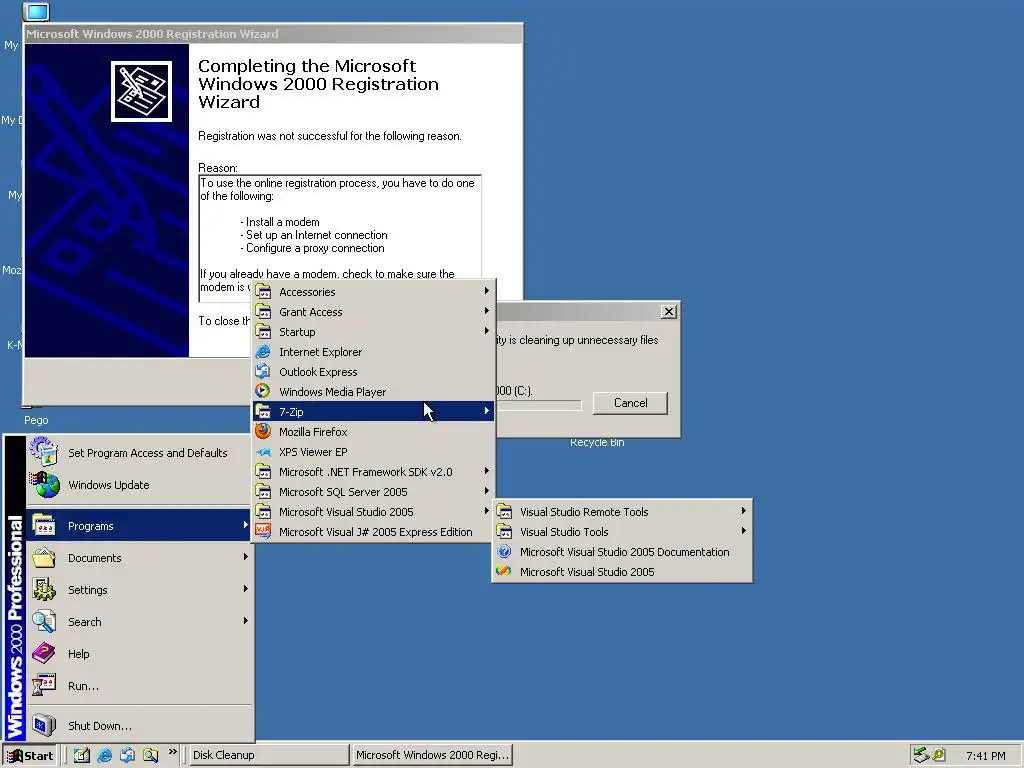Choose Run... from Start menu
The image size is (1024, 768).
139,686
